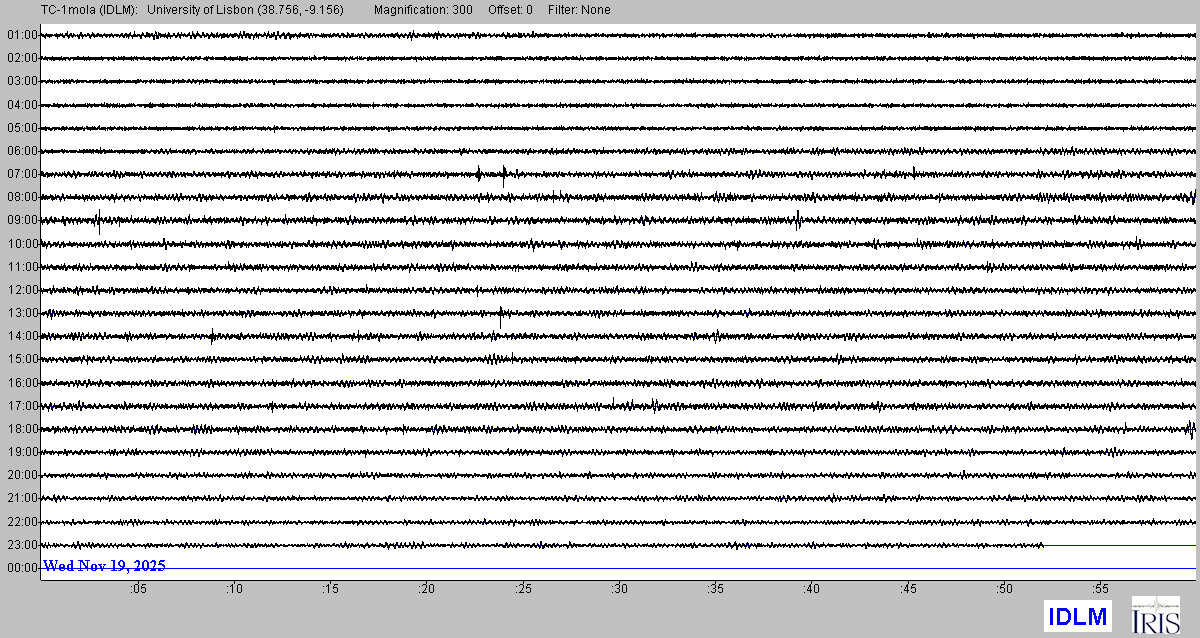Click the blue IDLM station badge
The image size is (1200, 638).
(1078, 617)
